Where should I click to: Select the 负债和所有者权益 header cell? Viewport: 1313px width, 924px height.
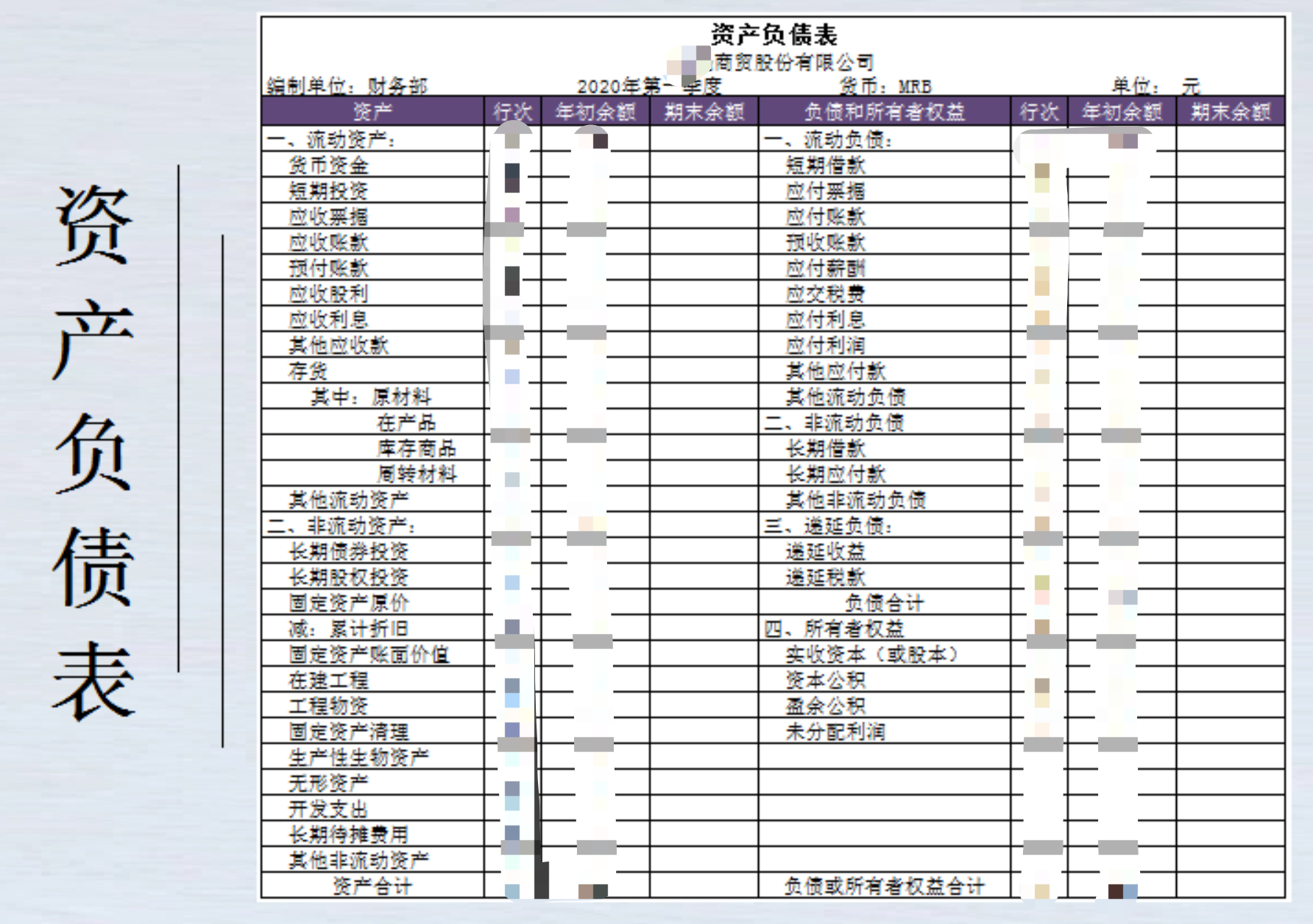click(884, 112)
